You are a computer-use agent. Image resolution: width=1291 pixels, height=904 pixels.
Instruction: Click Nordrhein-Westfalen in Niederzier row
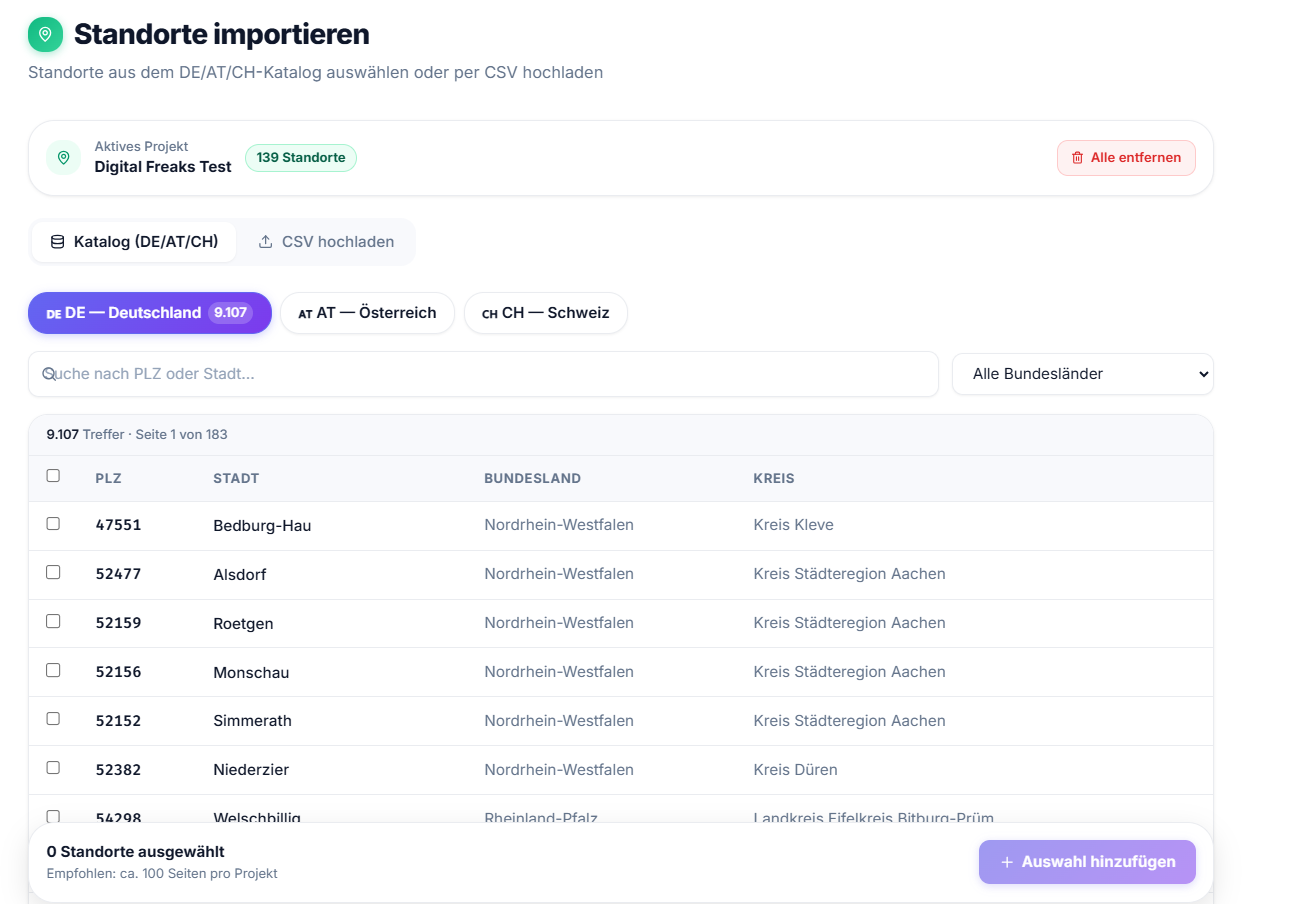tap(559, 770)
